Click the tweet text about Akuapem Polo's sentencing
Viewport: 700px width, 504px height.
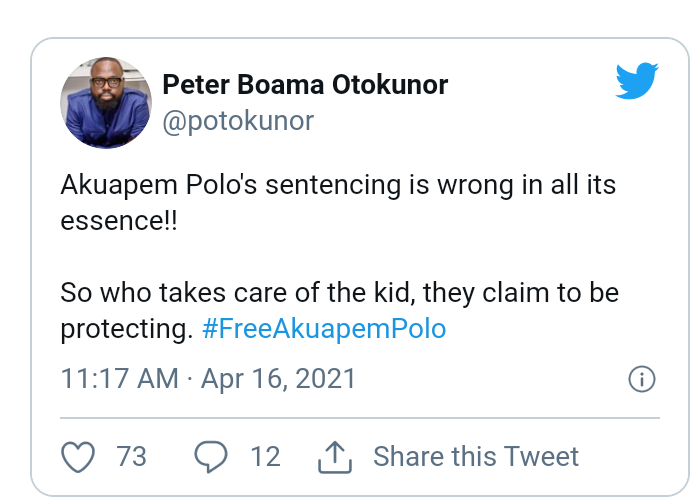(338, 203)
